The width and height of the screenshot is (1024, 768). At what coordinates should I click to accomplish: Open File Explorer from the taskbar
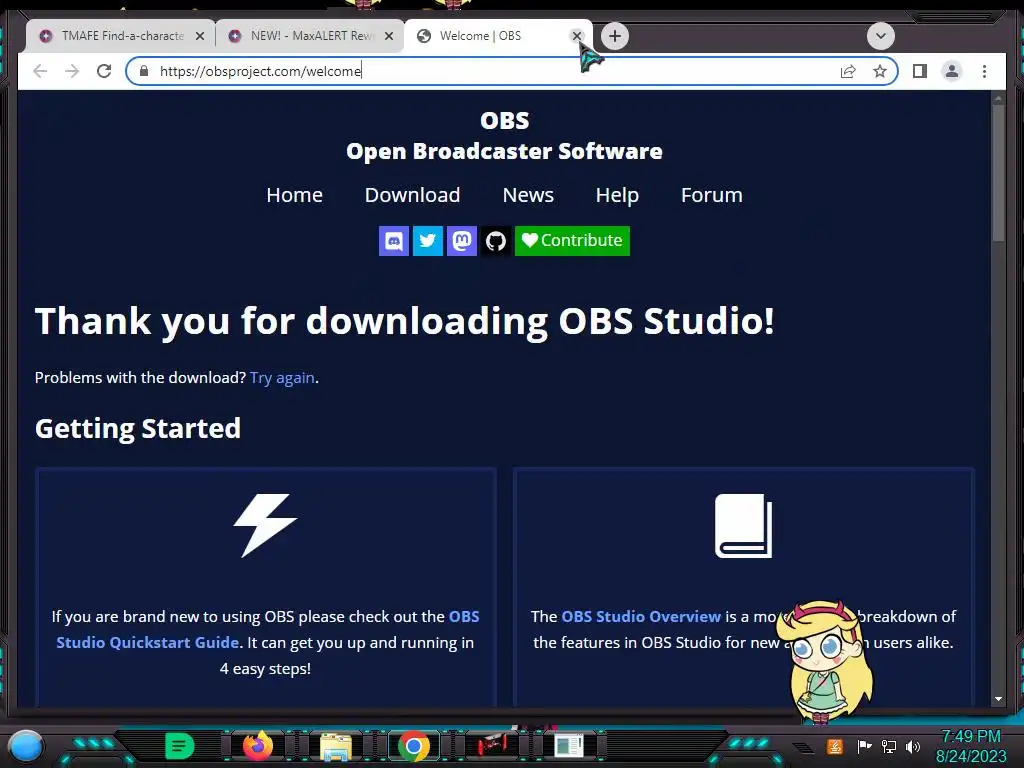pos(336,746)
